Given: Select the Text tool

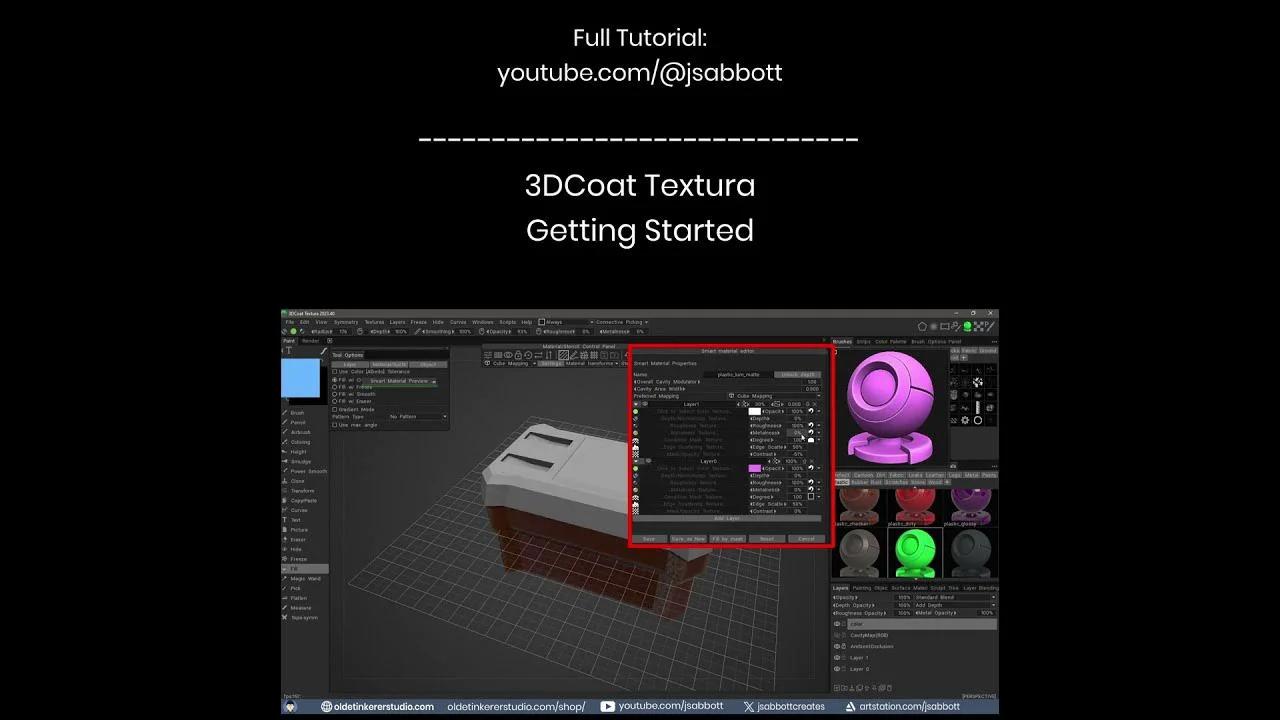Looking at the screenshot, I should (294, 520).
